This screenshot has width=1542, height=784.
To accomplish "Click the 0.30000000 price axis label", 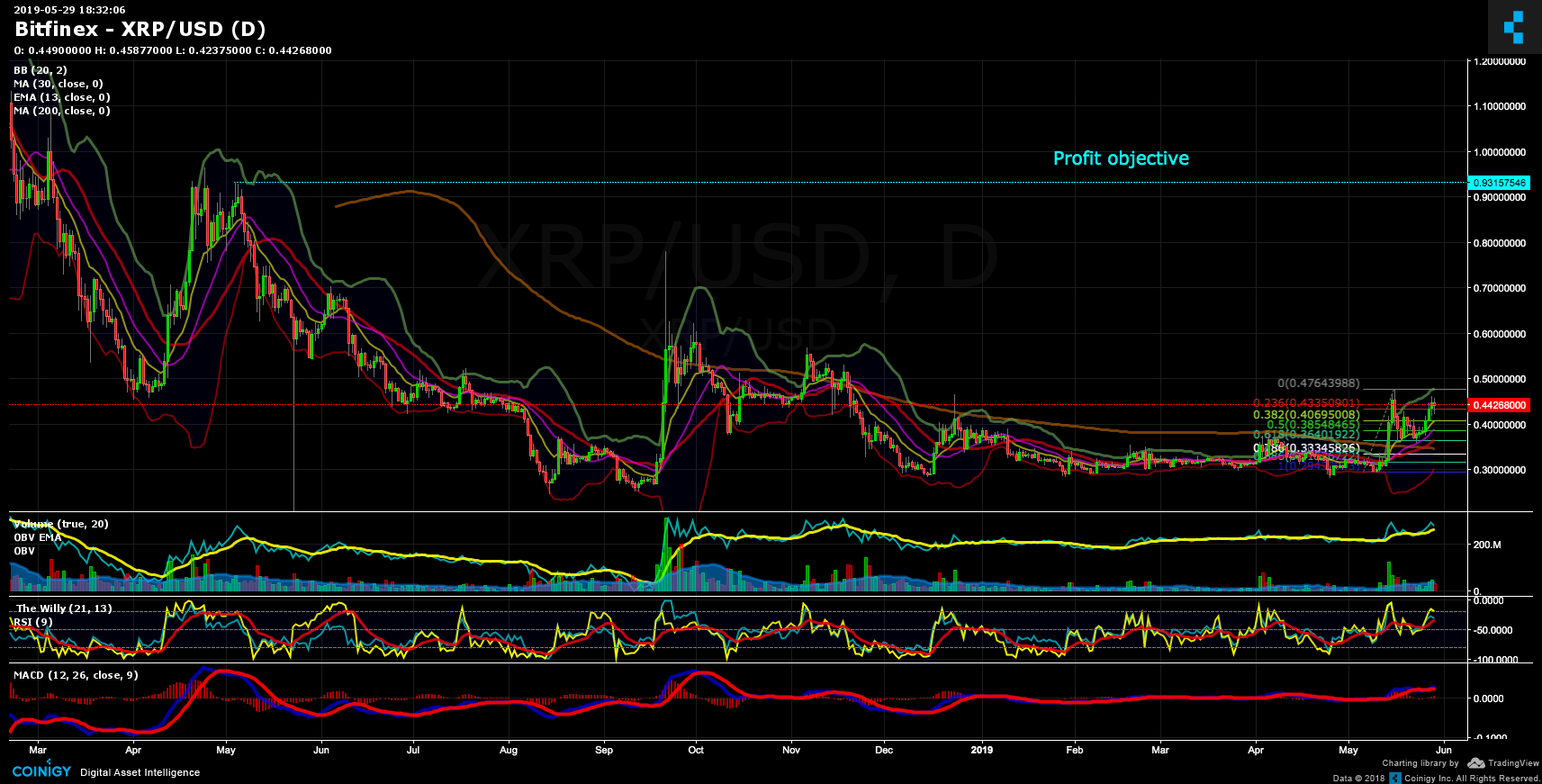I will (x=1500, y=471).
